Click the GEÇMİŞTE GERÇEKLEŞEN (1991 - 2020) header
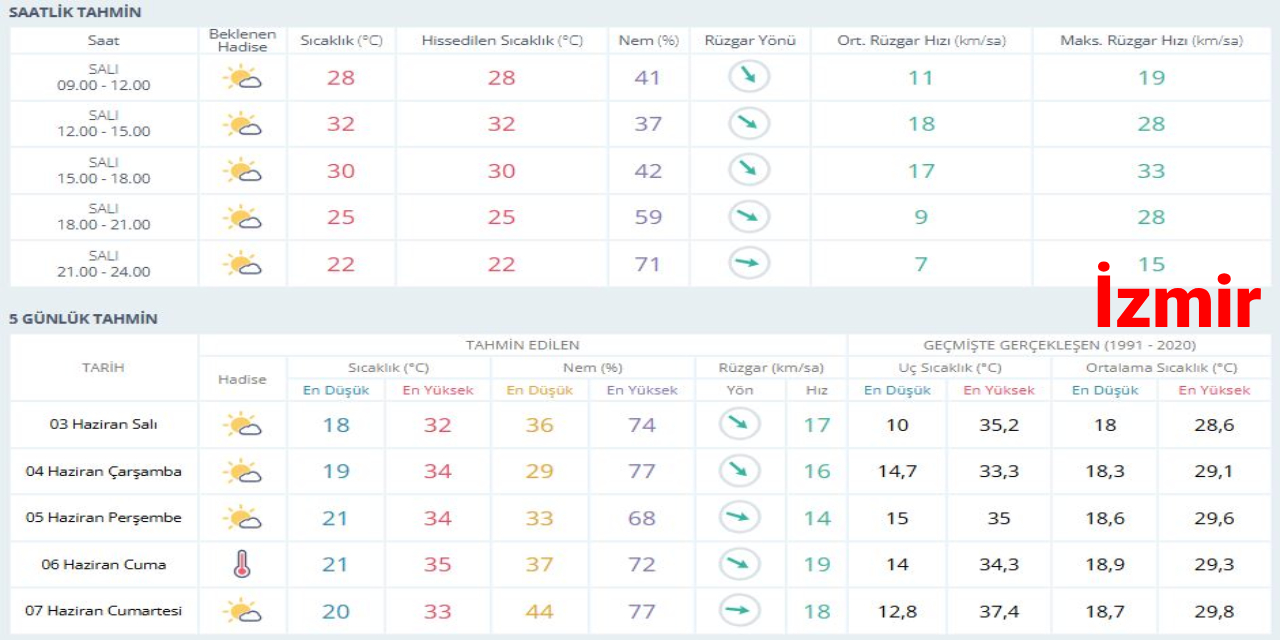 pyautogui.click(x=1061, y=345)
